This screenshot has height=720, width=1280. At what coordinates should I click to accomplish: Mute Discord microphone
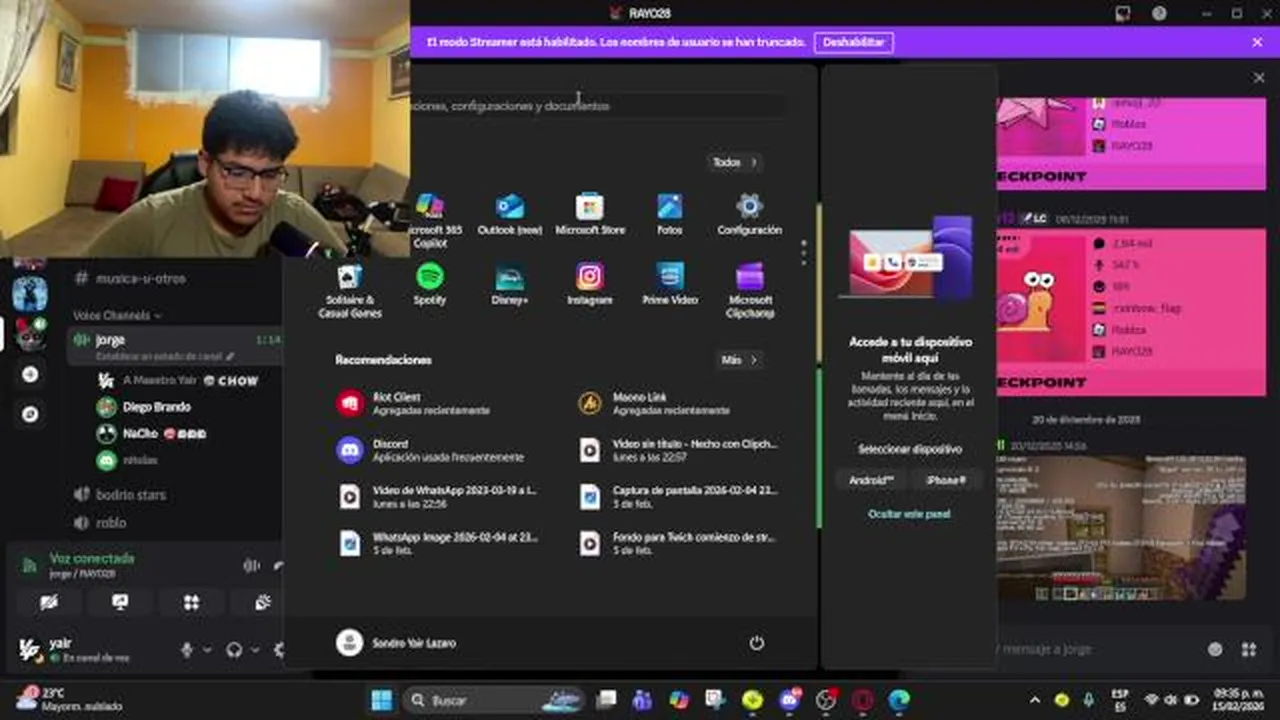[x=186, y=650]
